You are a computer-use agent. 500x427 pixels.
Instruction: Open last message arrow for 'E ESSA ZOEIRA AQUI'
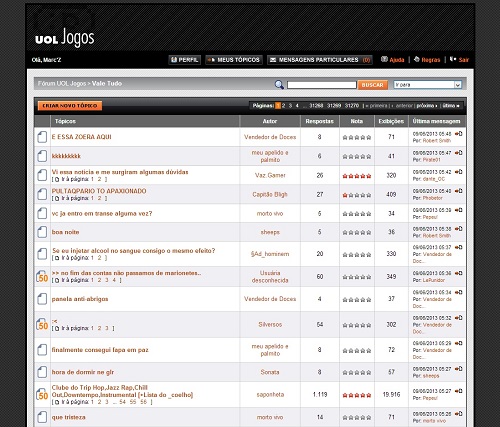(x=459, y=134)
